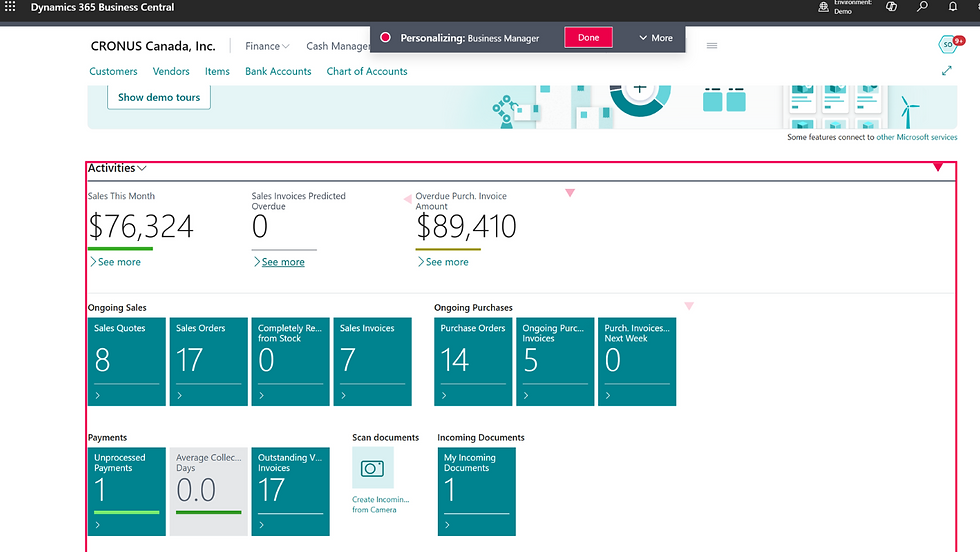
Task: Click CRONUS Canada, Inc. company name
Action: 153,46
